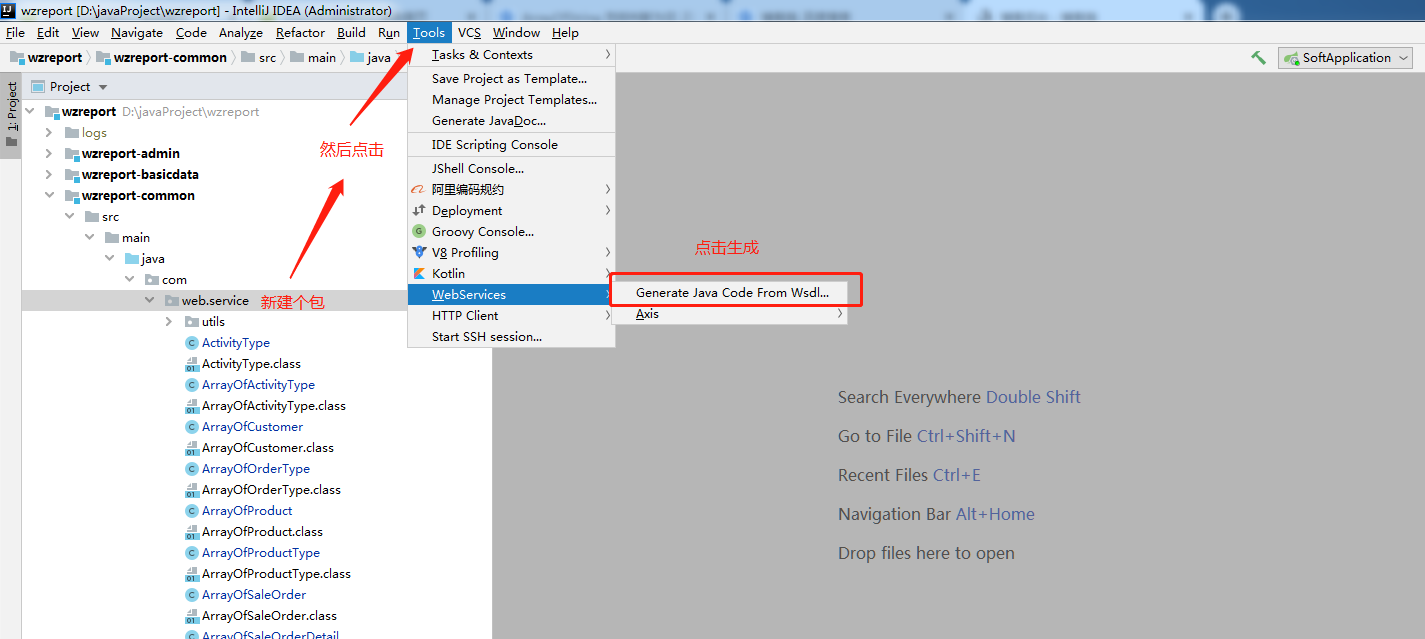Collapse the web.service package node
The width and height of the screenshot is (1425, 639).
tap(150, 301)
